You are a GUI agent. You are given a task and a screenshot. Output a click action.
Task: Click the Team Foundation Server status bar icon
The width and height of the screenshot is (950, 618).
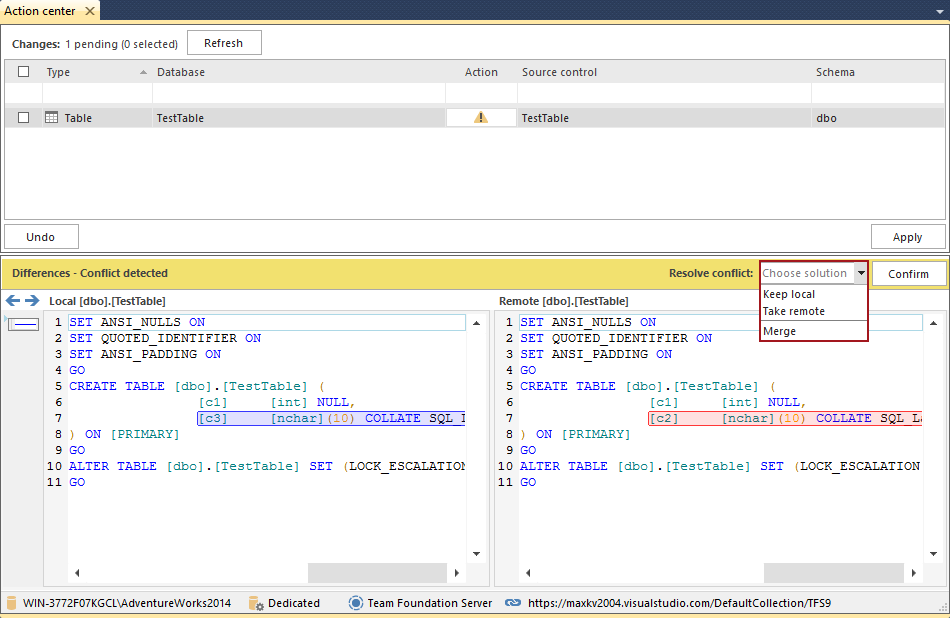pos(355,603)
